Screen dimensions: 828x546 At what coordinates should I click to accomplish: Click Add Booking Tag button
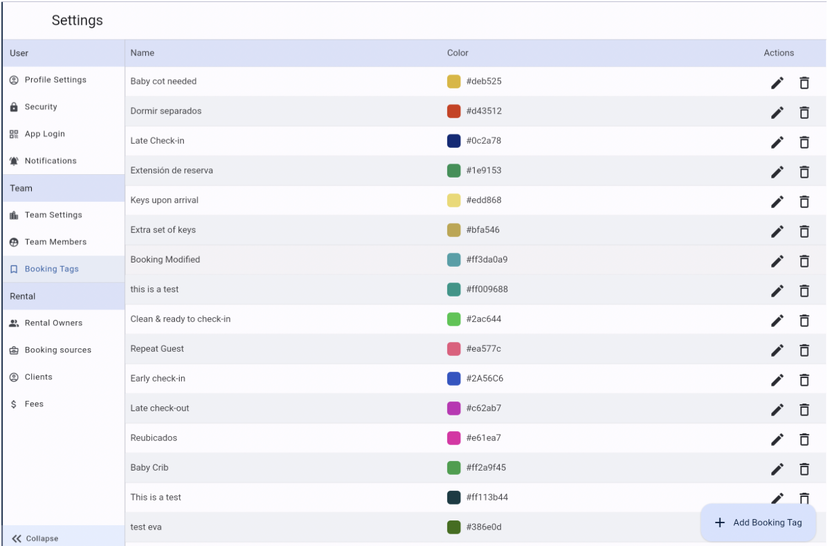tap(758, 522)
